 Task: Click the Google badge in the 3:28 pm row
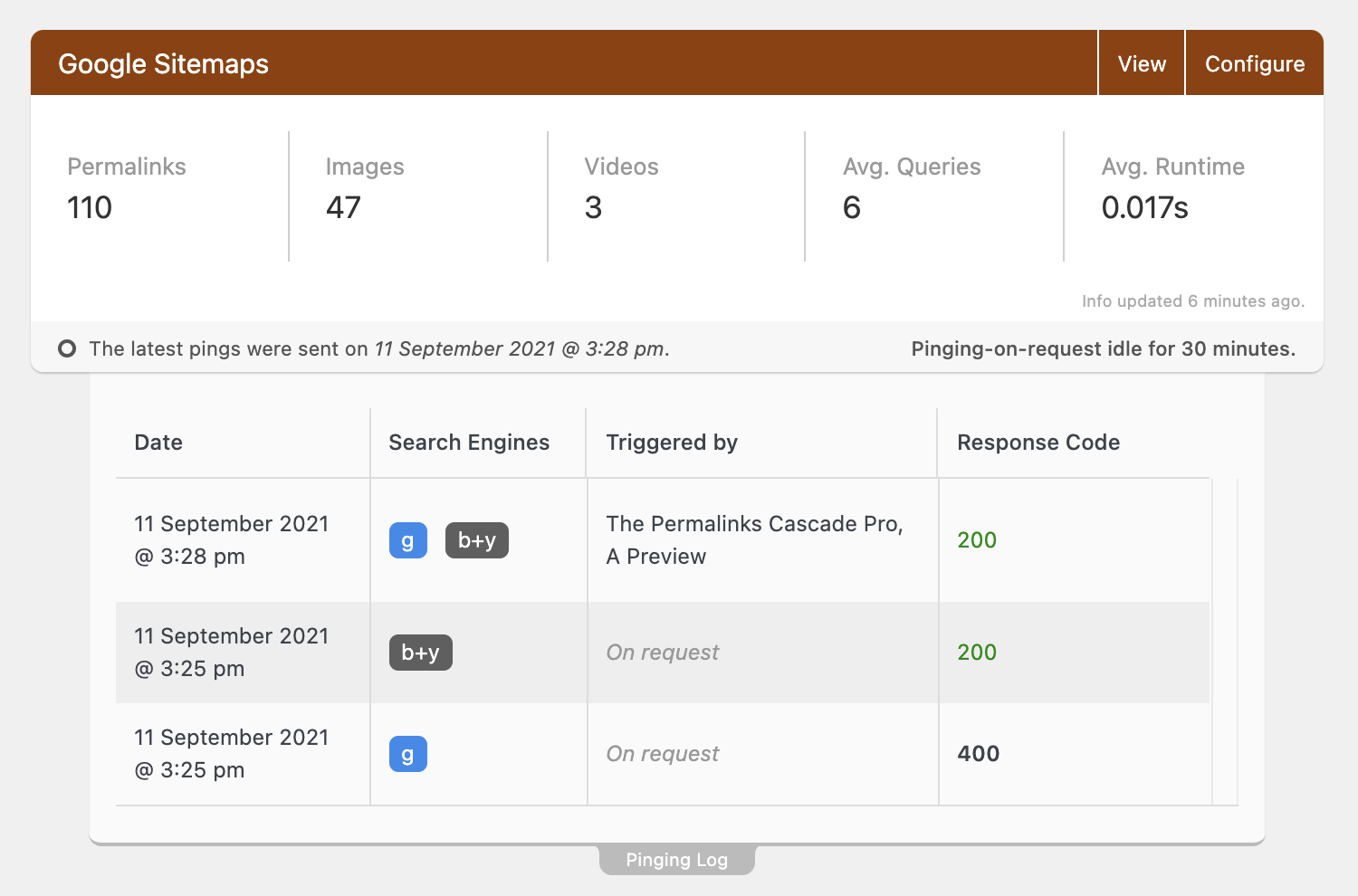(408, 540)
